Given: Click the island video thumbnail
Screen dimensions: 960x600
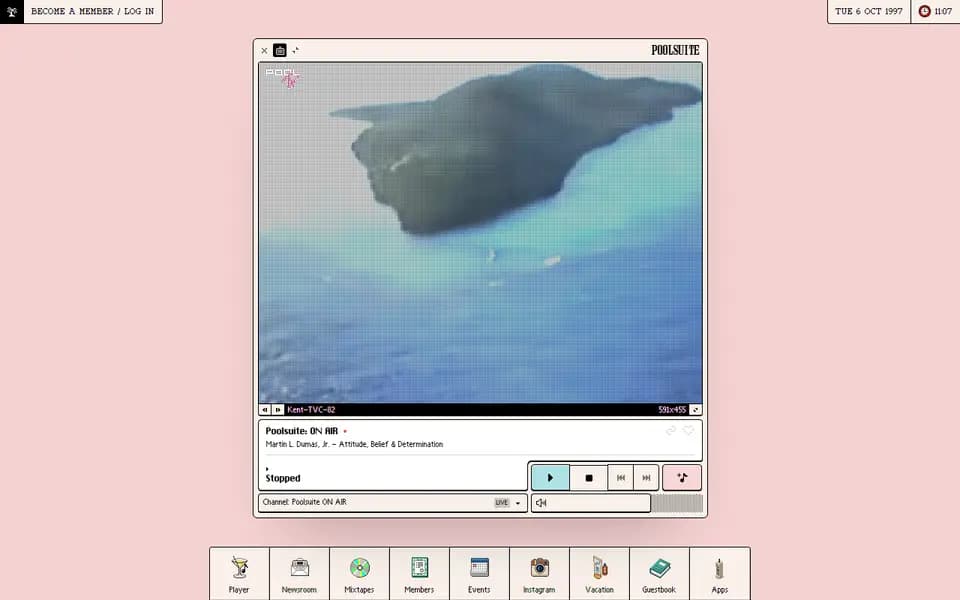Looking at the screenshot, I should [481, 233].
